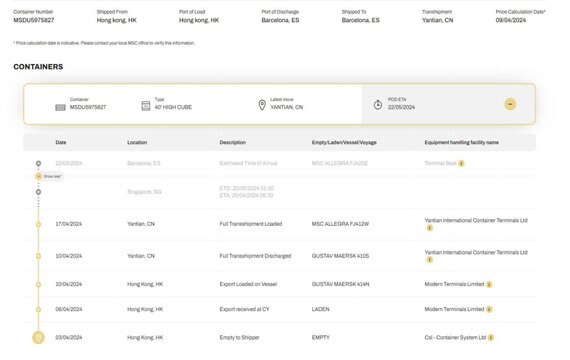The width and height of the screenshot is (570, 360).
Task: Click the Date column header
Action: pos(61,143)
